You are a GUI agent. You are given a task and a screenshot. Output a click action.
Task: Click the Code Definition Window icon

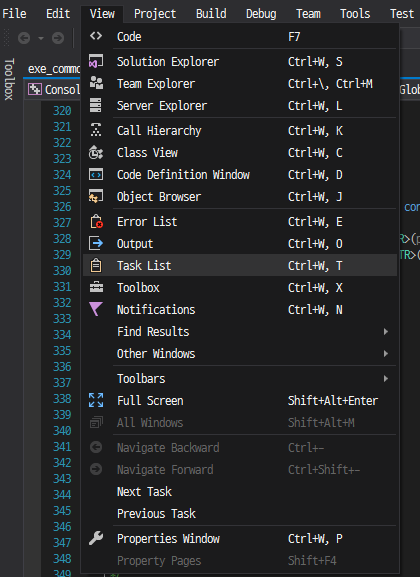pos(96,174)
